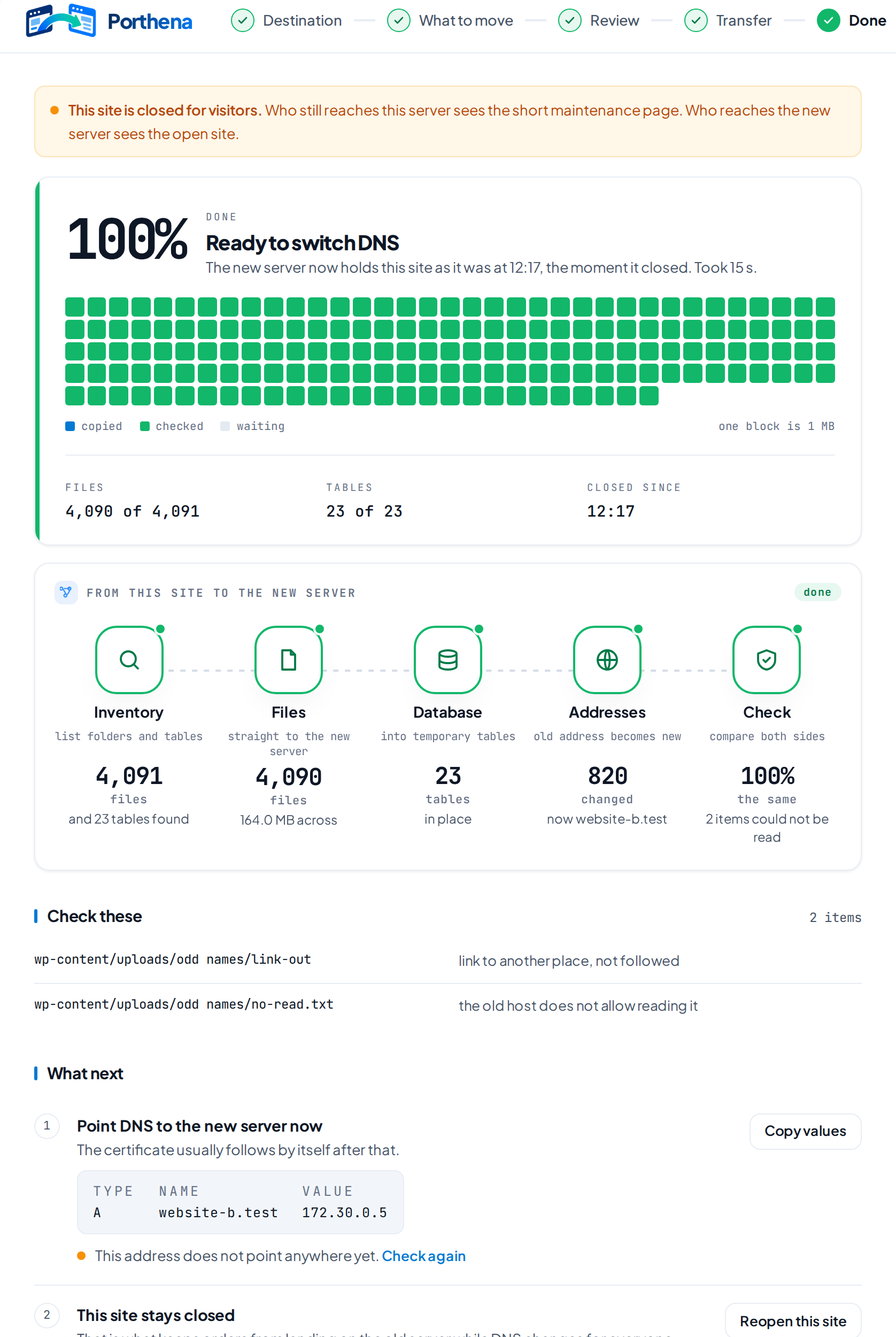The height and width of the screenshot is (1337, 896).
Task: Open the Review step
Action: pyautogui.click(x=614, y=20)
